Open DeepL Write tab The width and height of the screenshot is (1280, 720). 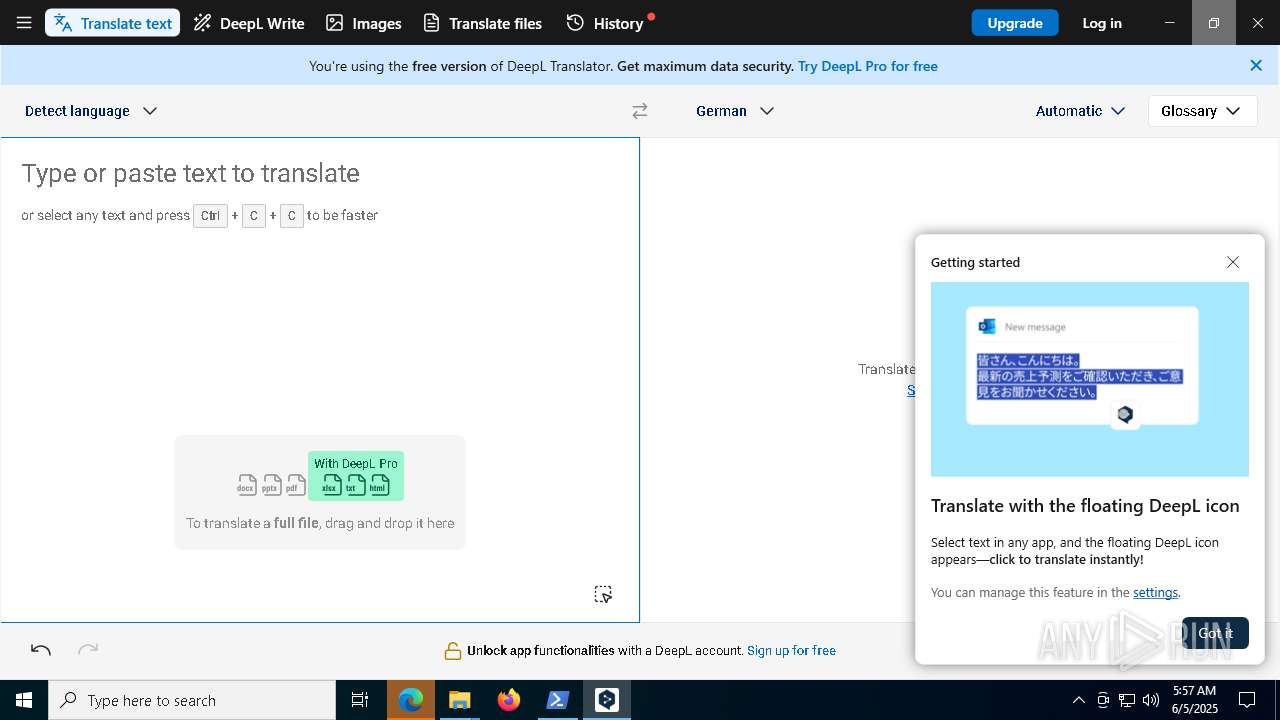(249, 23)
